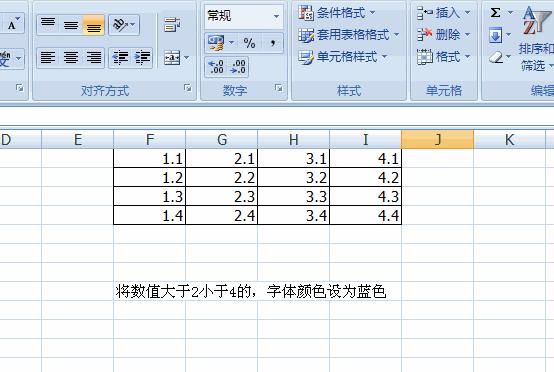Select column D header
Viewport: 554px width, 372px height.
(x=20, y=140)
